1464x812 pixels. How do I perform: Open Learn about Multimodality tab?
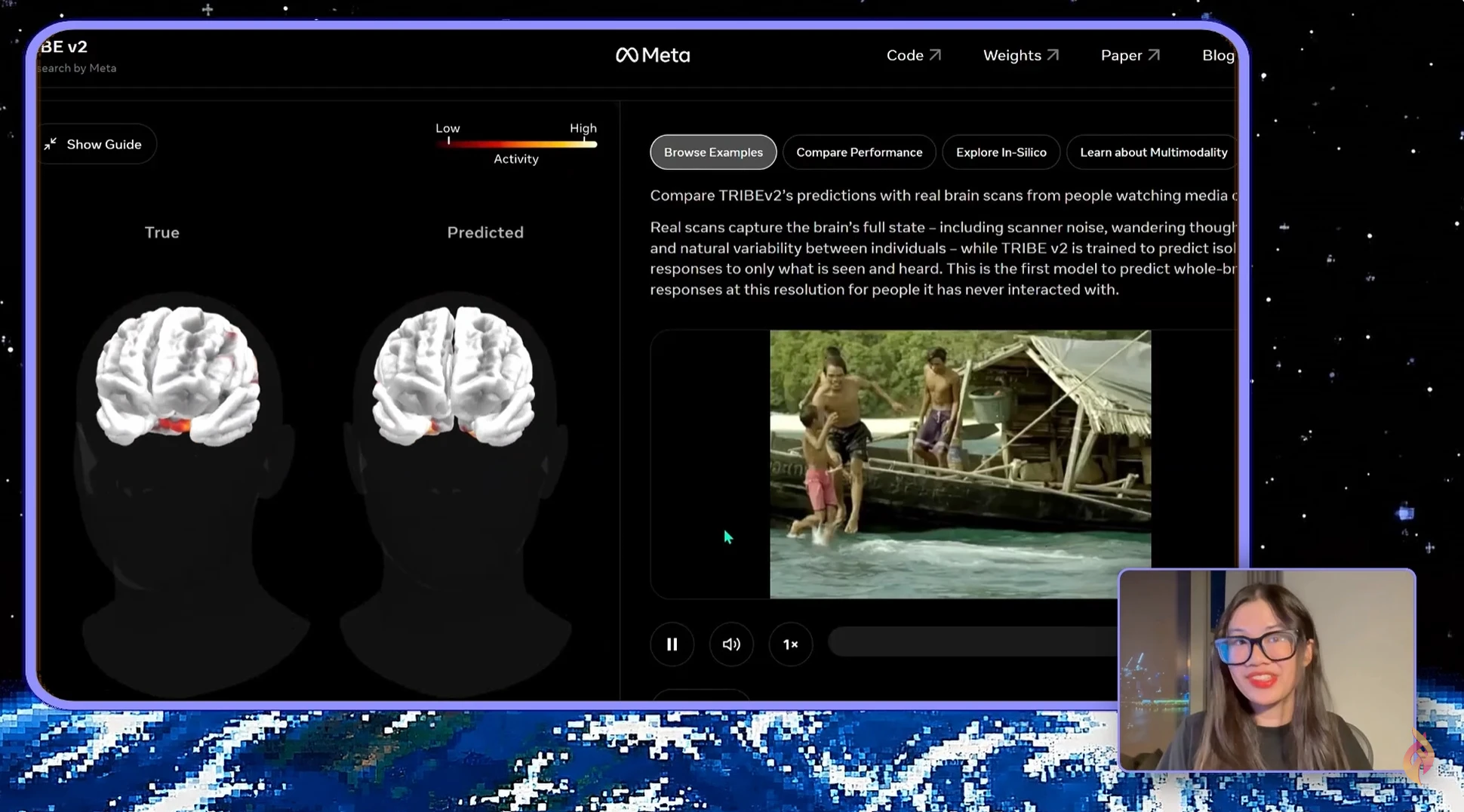pos(1153,152)
